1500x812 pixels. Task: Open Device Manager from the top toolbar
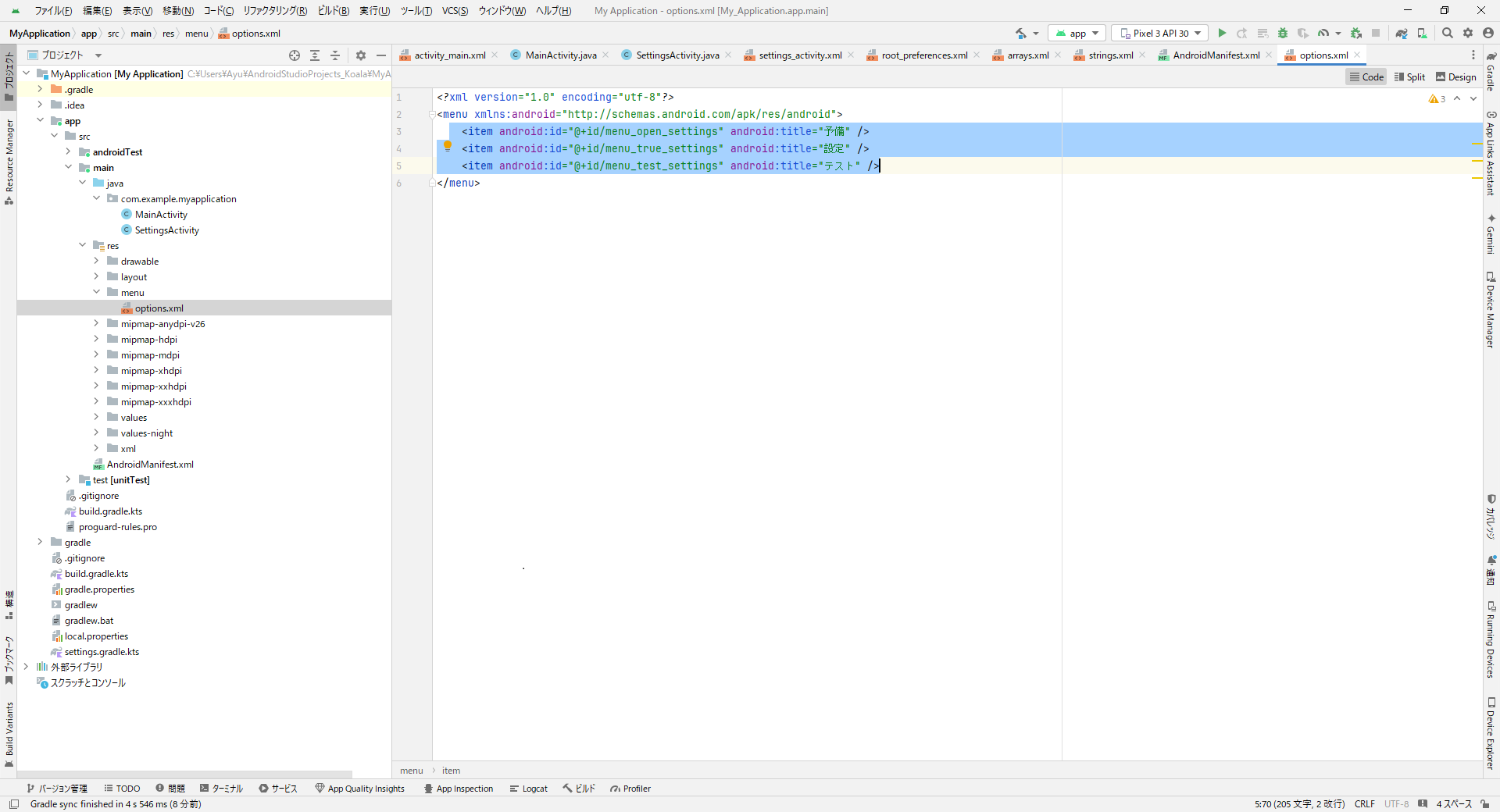click(x=1422, y=33)
